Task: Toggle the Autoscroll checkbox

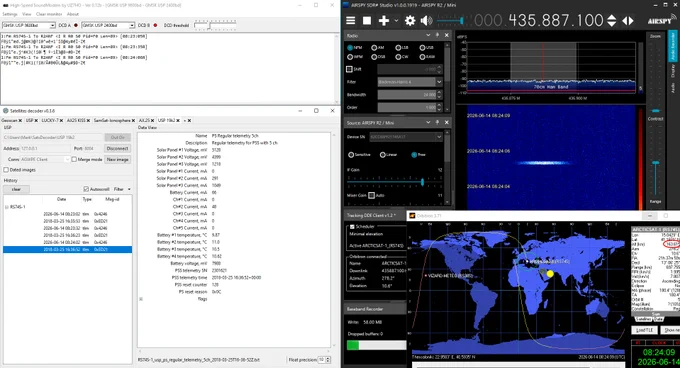Action: (x=86, y=189)
